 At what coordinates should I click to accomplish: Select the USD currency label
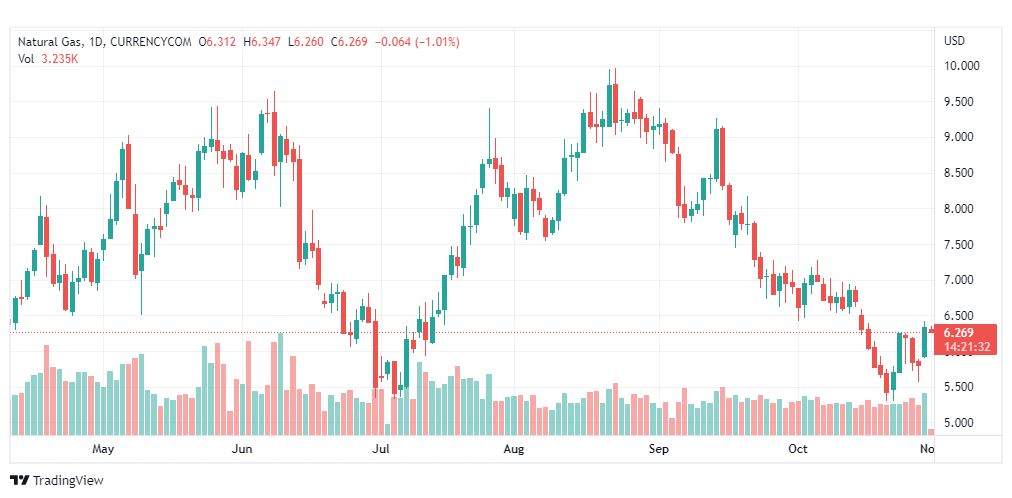[x=954, y=41]
